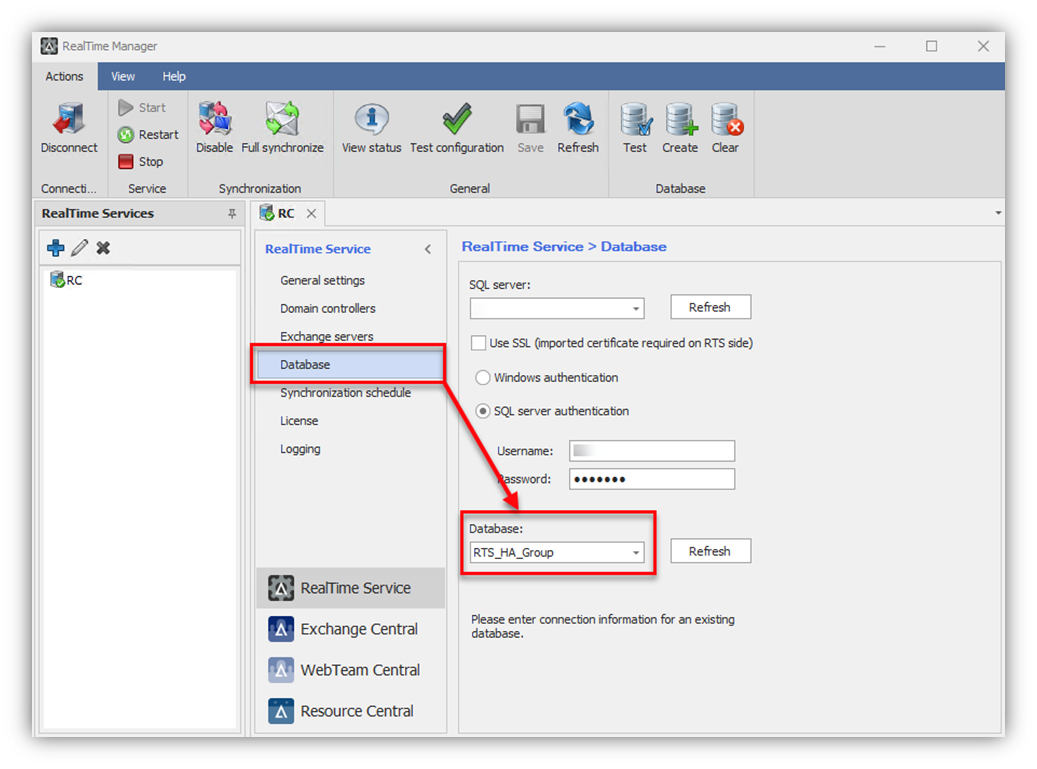Click into the Username field

coord(651,451)
